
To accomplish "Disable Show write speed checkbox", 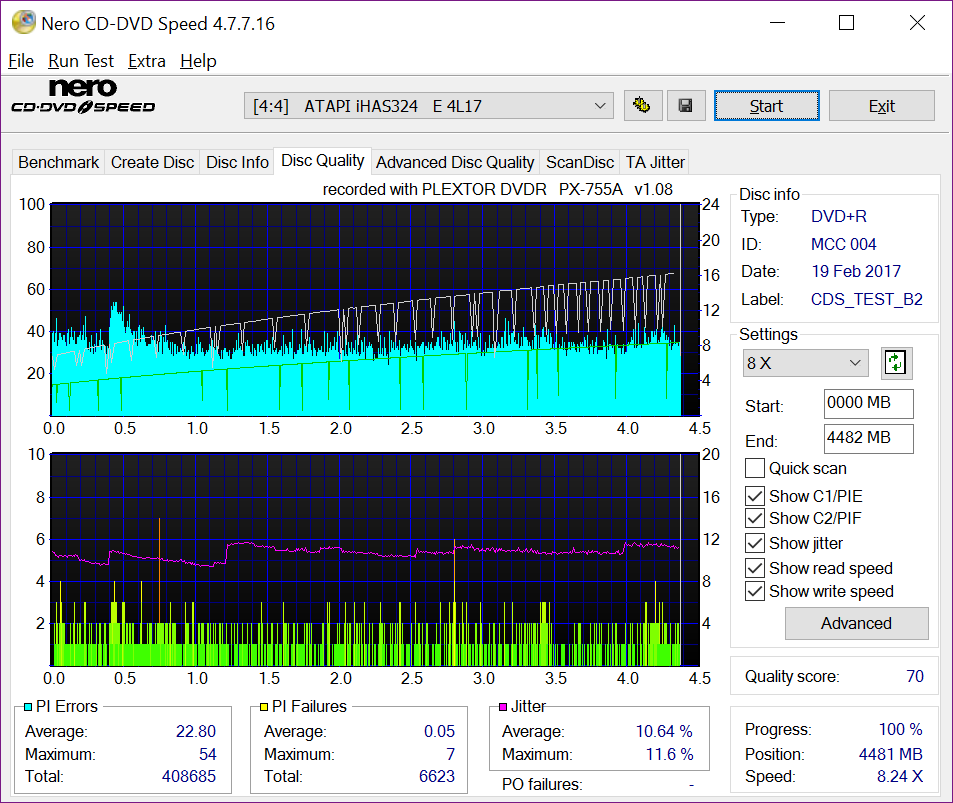I will [x=755, y=591].
